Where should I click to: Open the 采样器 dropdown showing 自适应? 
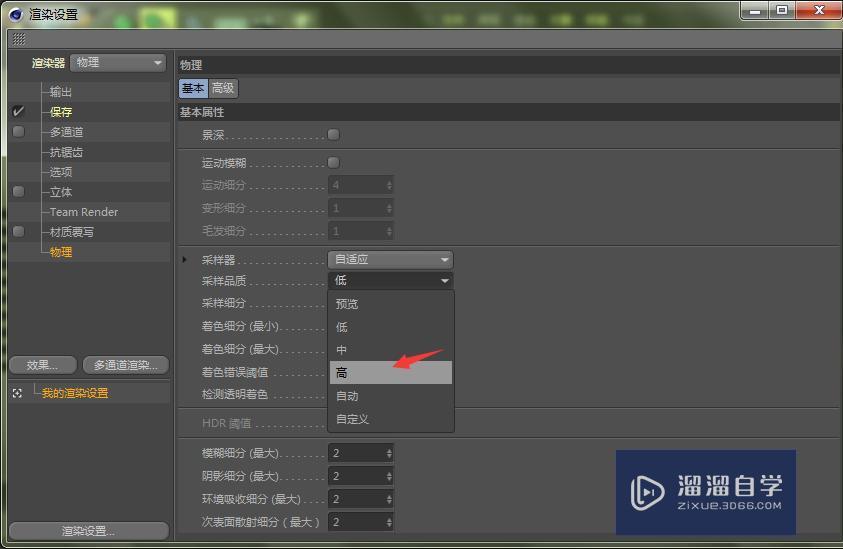(390, 259)
